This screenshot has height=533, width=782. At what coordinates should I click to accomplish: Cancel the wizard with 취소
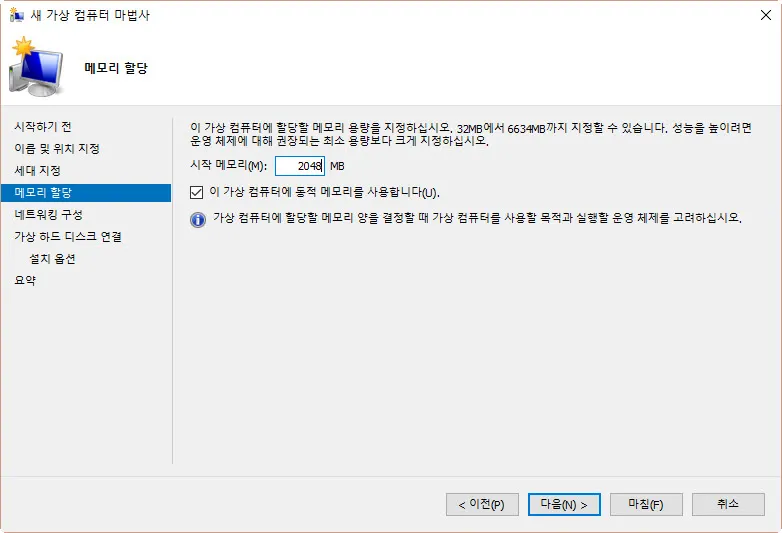tap(728, 505)
